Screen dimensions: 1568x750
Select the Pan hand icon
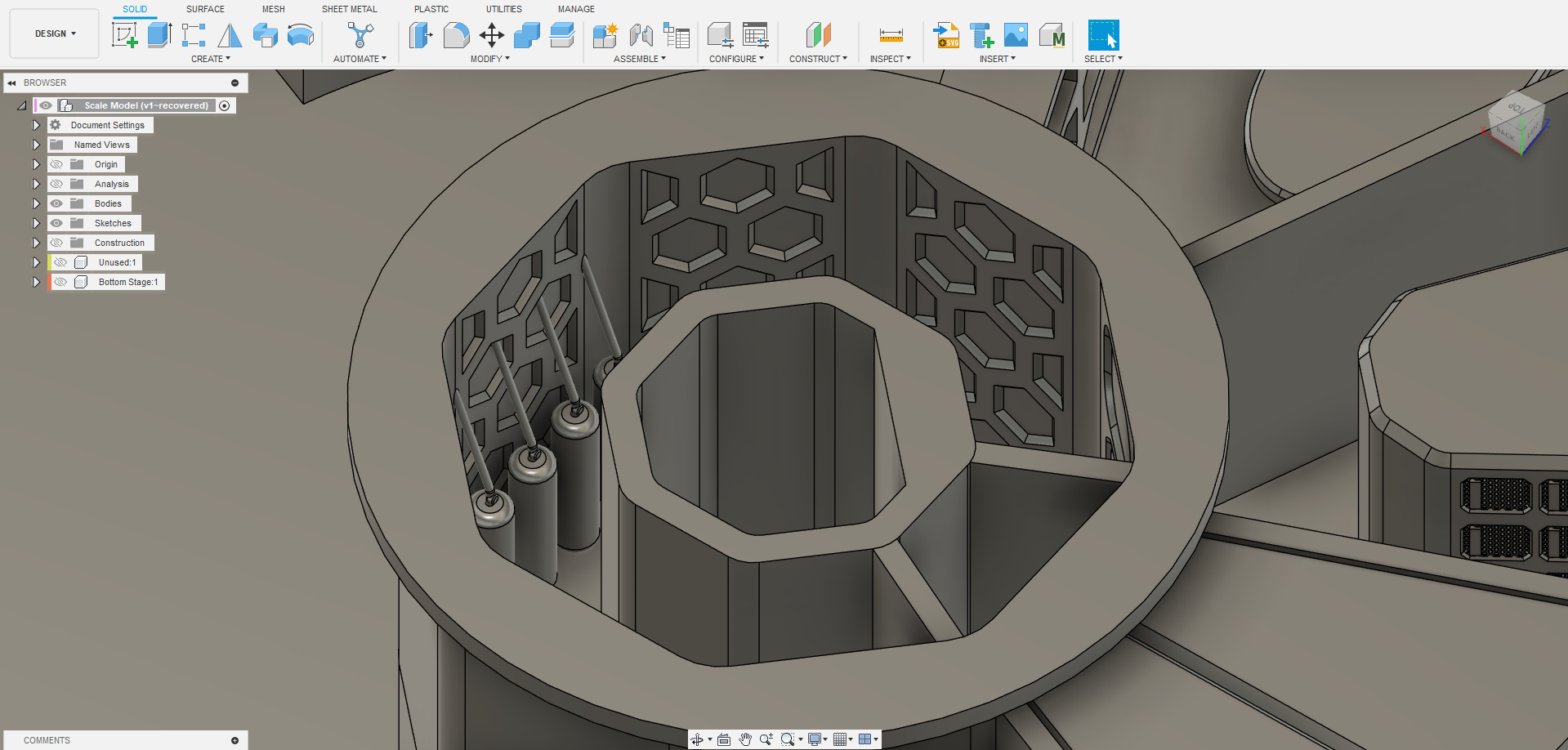click(x=745, y=739)
